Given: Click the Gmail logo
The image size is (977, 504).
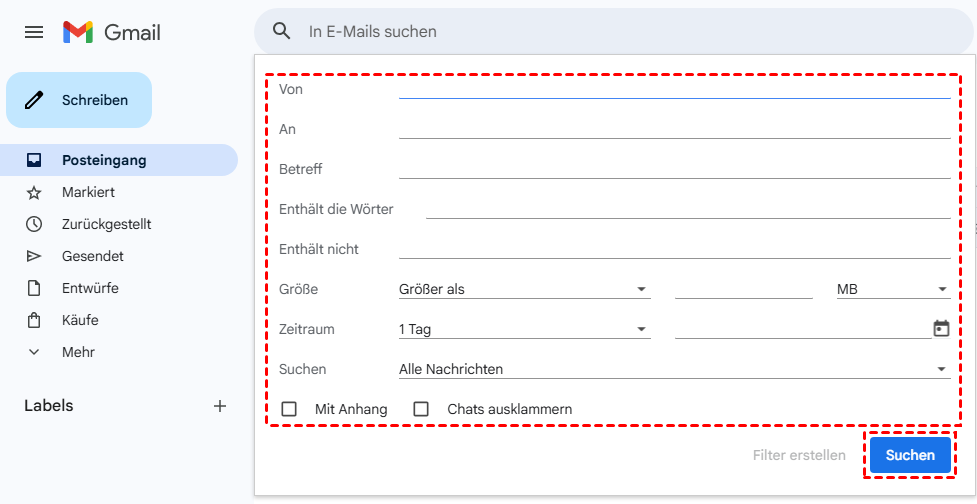Looking at the screenshot, I should coord(112,32).
